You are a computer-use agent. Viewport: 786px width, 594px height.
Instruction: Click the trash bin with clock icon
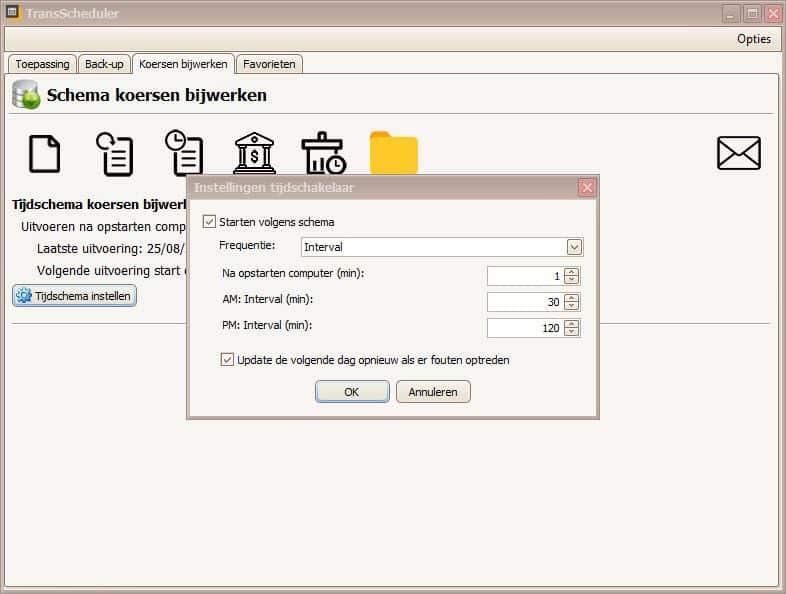coord(323,154)
